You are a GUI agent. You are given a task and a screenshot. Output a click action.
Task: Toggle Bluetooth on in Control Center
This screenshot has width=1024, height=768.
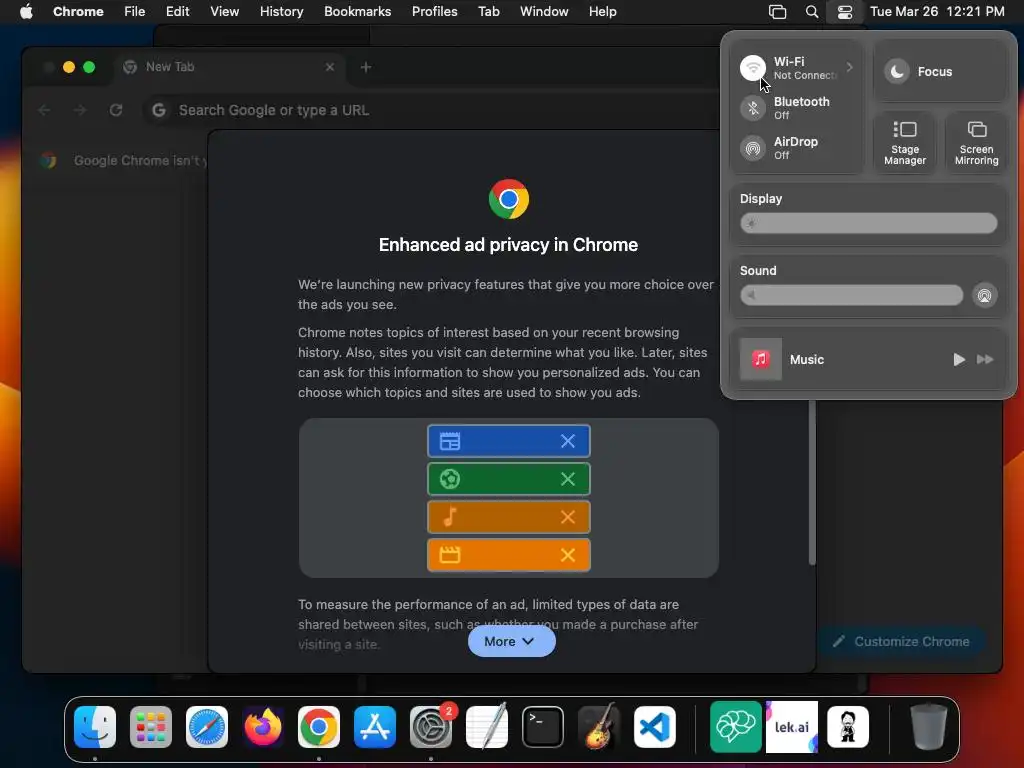click(752, 108)
